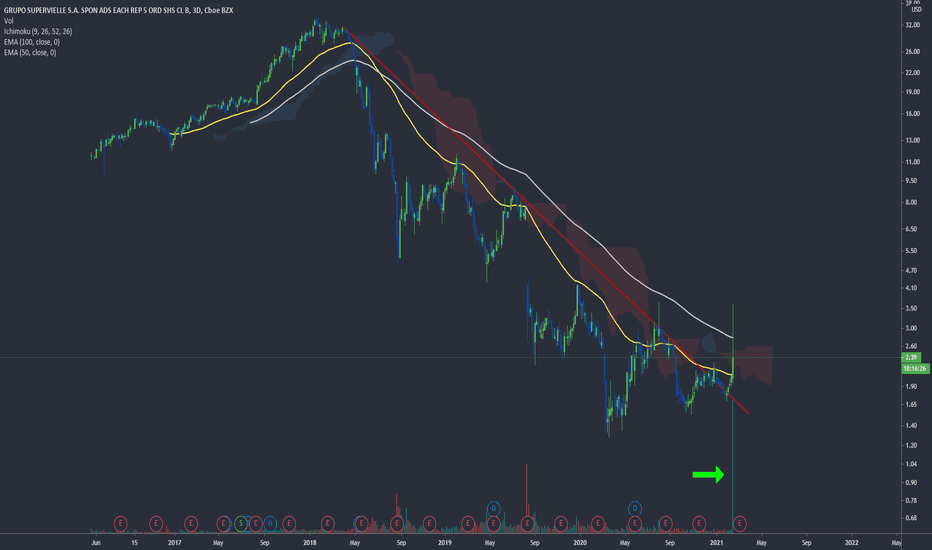Open the dividend marker above May 2020

[635, 508]
